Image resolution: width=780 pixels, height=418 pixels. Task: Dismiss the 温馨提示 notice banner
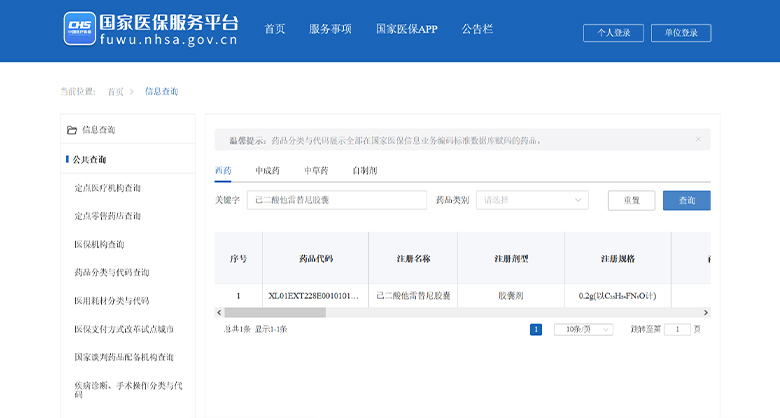[698, 140]
